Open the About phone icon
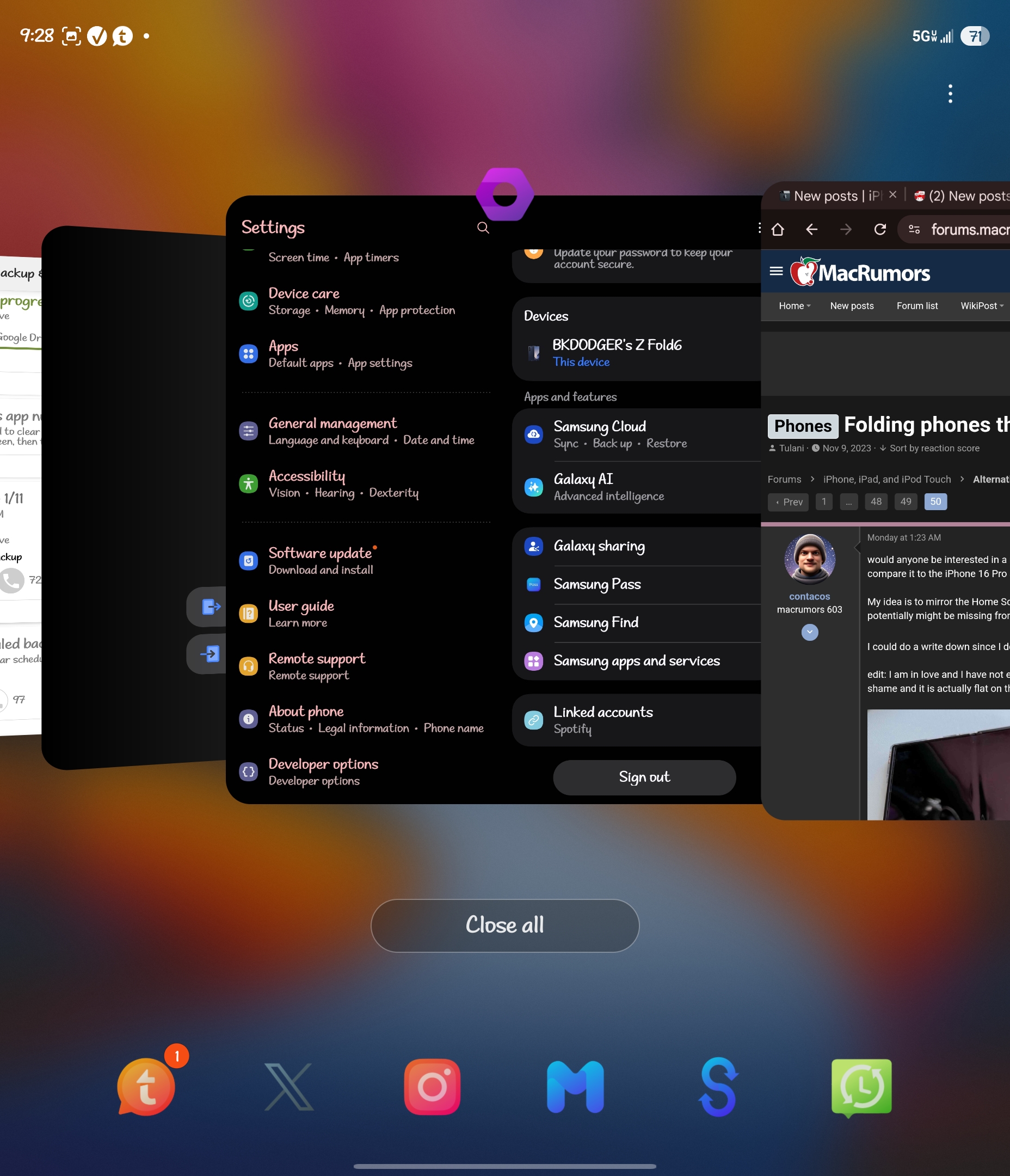 (x=249, y=719)
